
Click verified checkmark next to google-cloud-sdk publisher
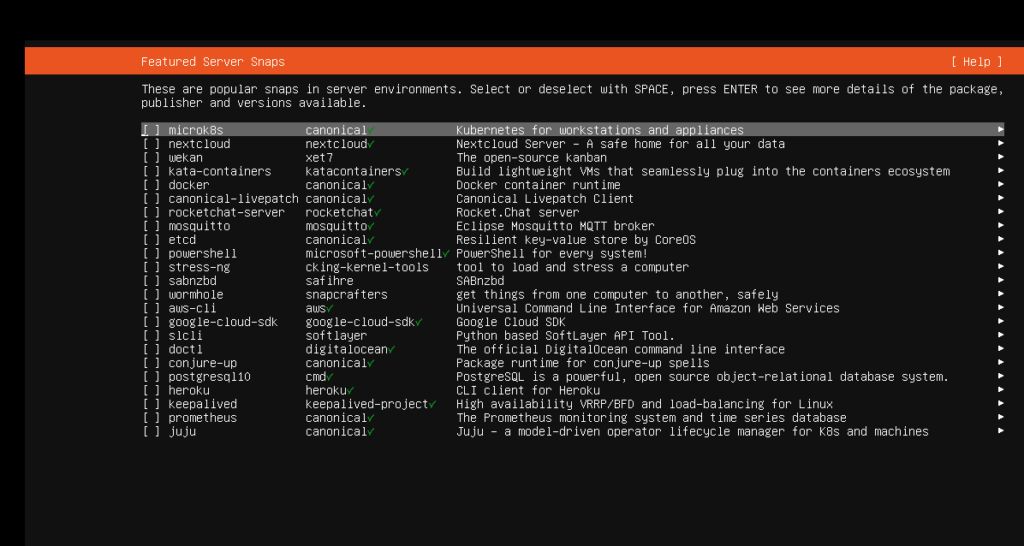click(x=419, y=322)
